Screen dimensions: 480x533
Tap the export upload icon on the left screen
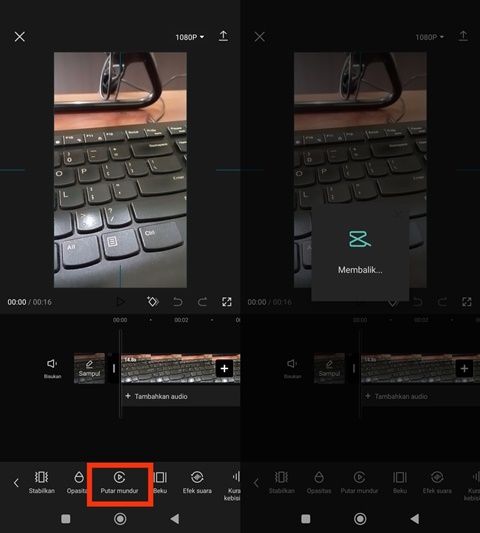pyautogui.click(x=223, y=36)
